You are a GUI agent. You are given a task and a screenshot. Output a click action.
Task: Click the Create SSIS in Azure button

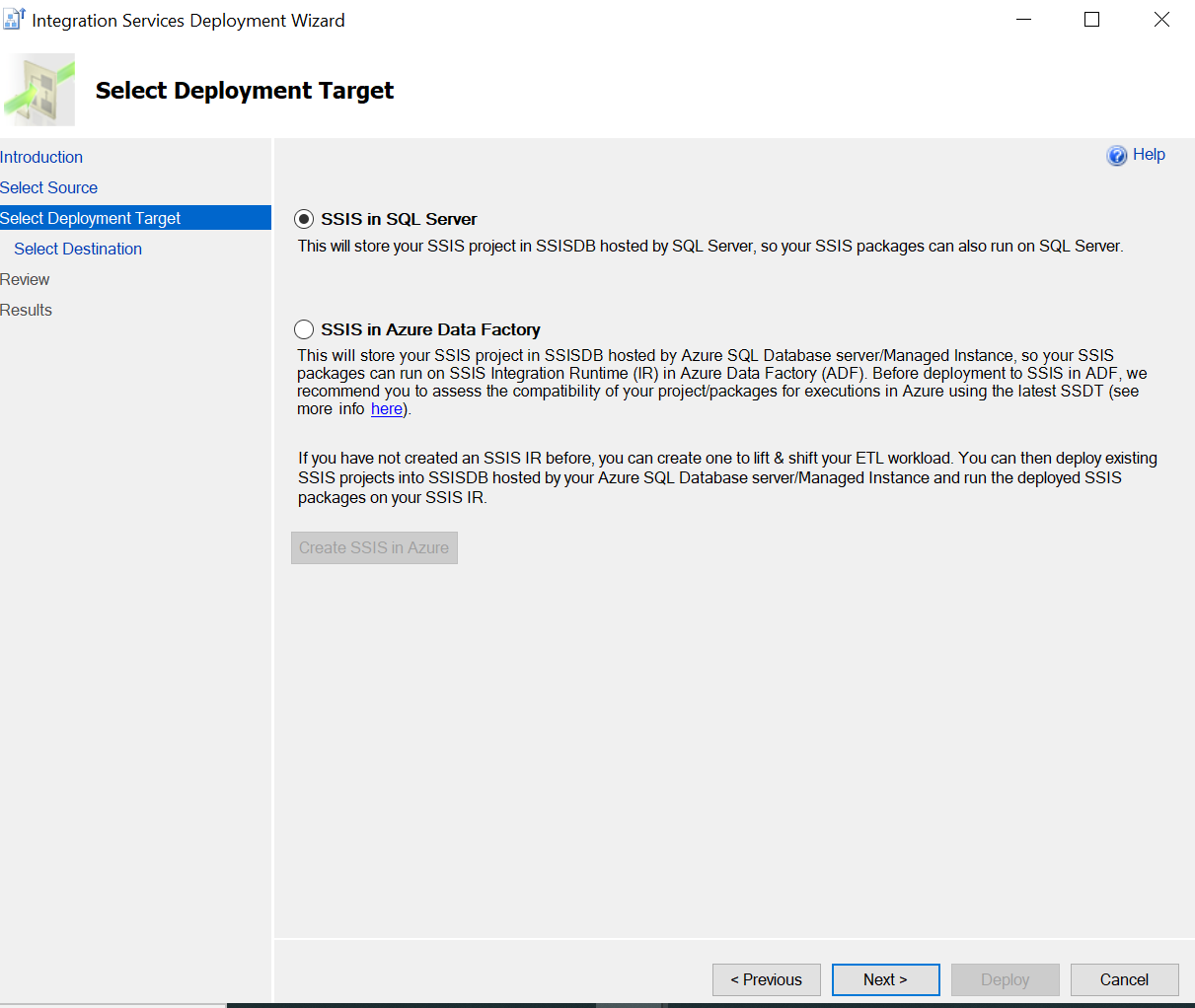coord(374,547)
